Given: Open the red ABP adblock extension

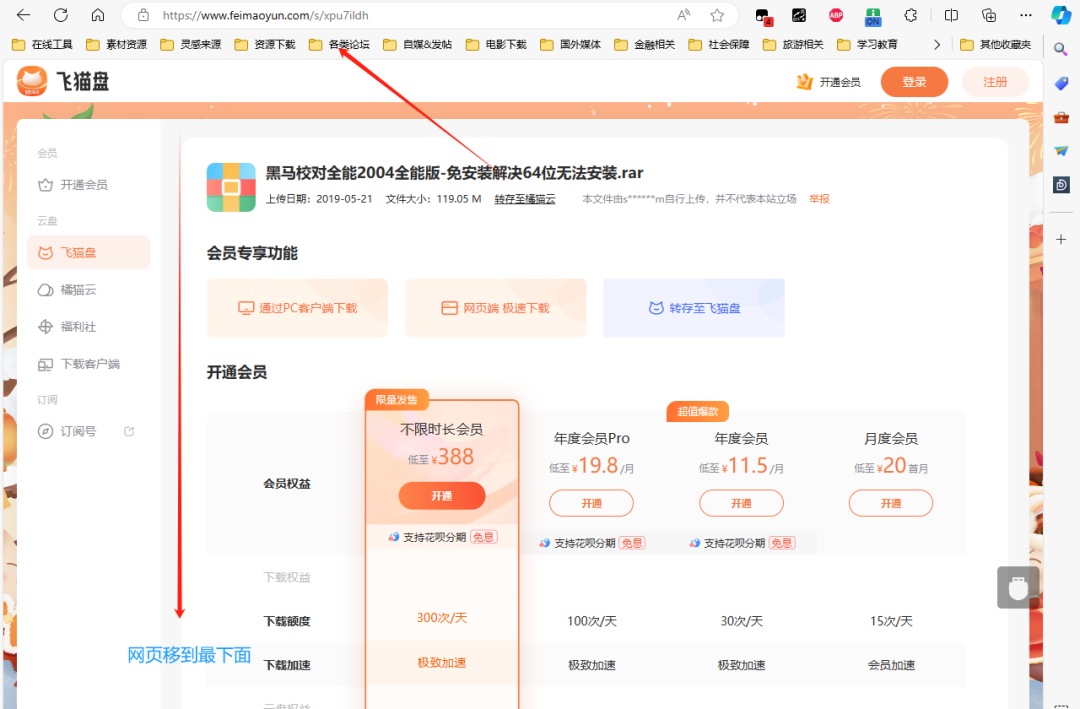Looking at the screenshot, I should (x=836, y=15).
